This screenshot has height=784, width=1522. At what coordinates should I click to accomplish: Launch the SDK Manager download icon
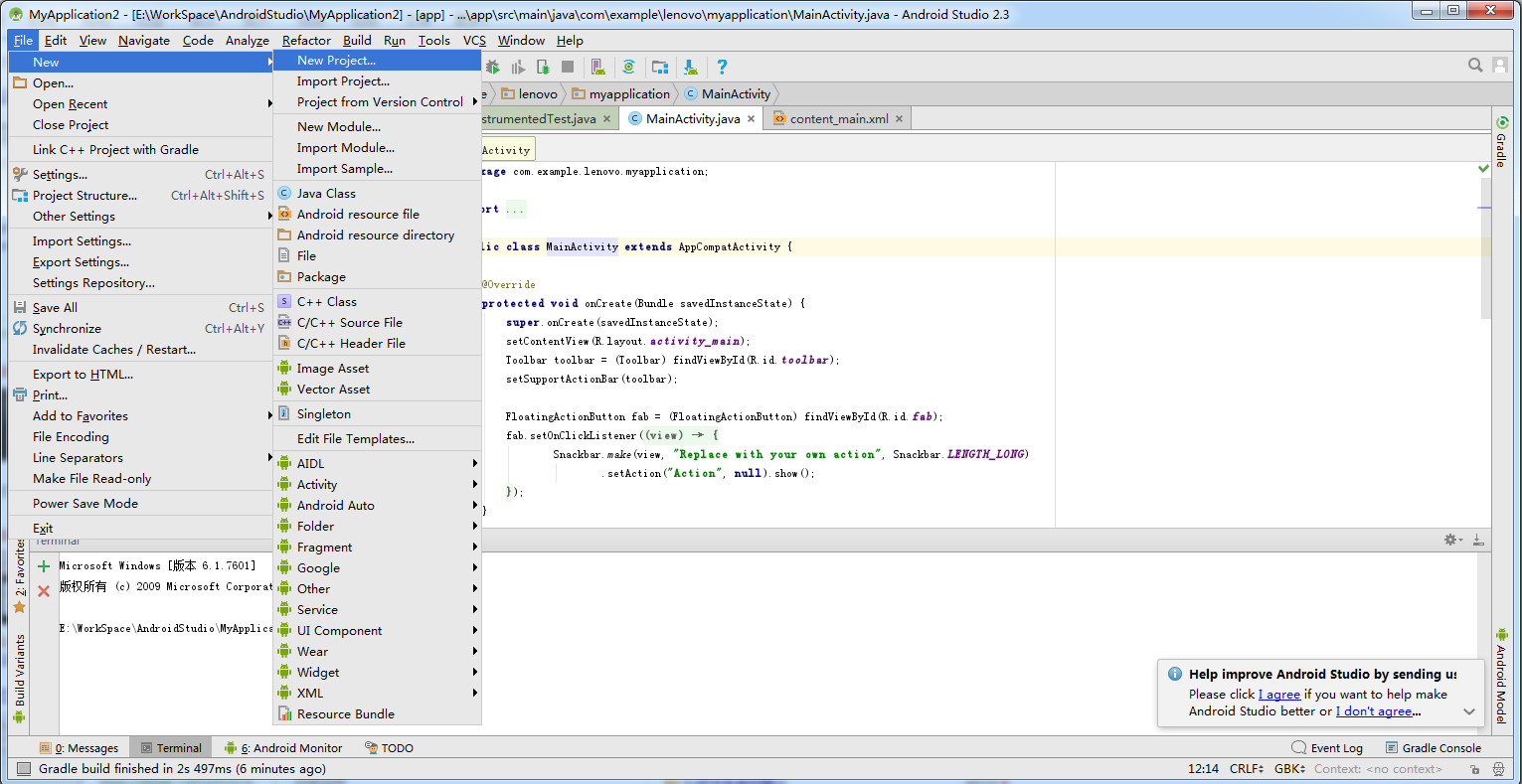click(x=691, y=67)
